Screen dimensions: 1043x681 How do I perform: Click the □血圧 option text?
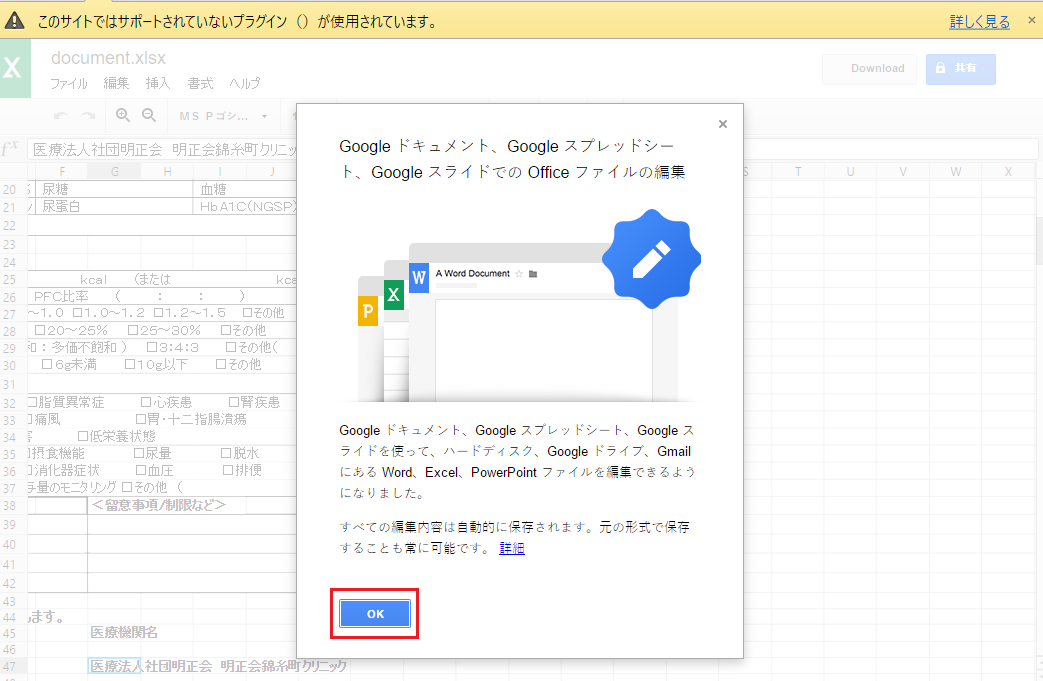154,470
